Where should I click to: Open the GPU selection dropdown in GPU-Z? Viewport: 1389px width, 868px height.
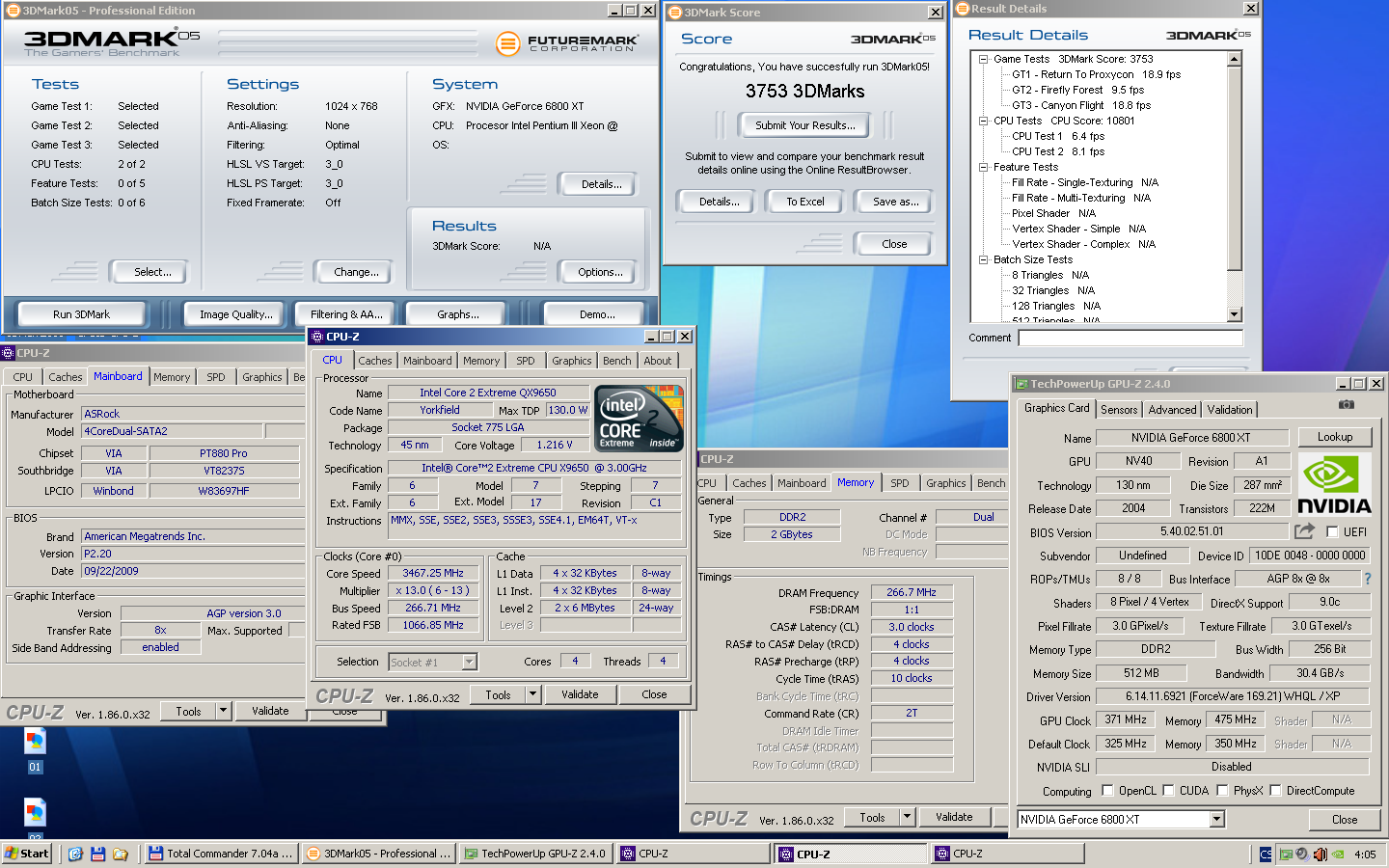1216,819
